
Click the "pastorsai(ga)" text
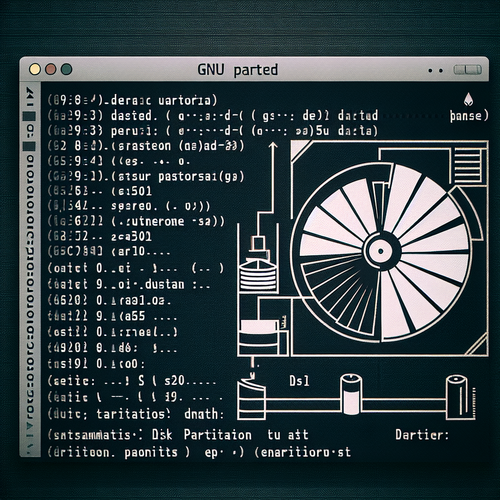[201, 176]
